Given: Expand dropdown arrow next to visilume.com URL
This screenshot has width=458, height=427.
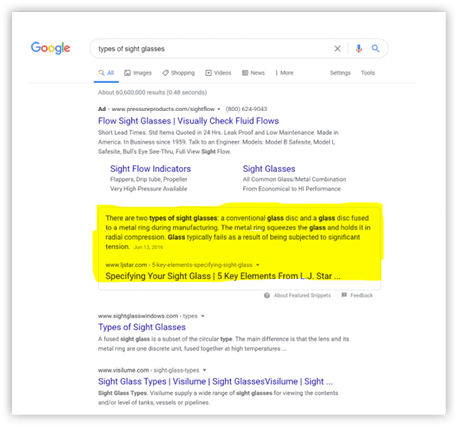Looking at the screenshot, I should tap(204, 370).
